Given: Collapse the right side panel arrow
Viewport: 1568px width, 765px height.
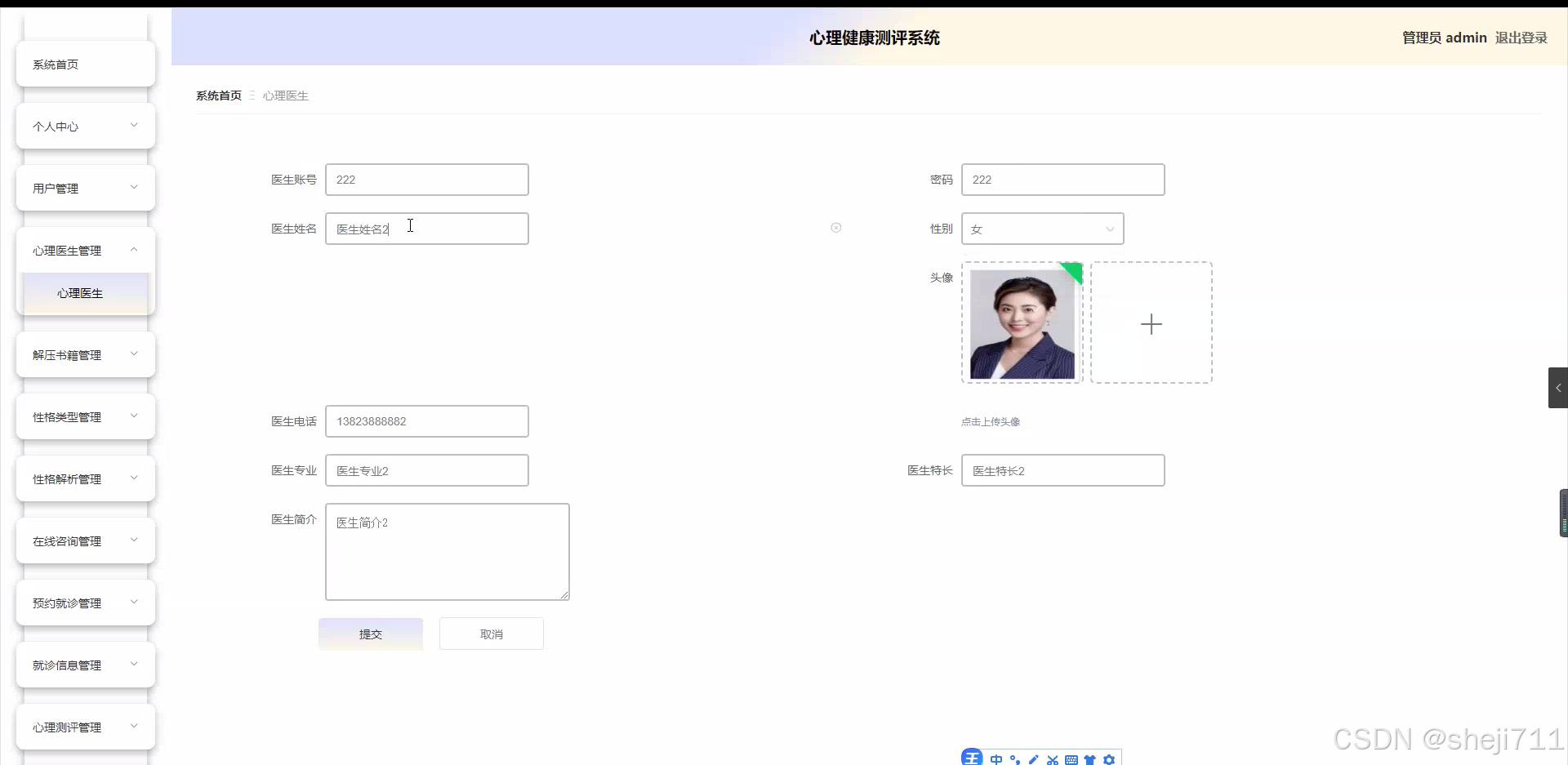Looking at the screenshot, I should pyautogui.click(x=1558, y=388).
